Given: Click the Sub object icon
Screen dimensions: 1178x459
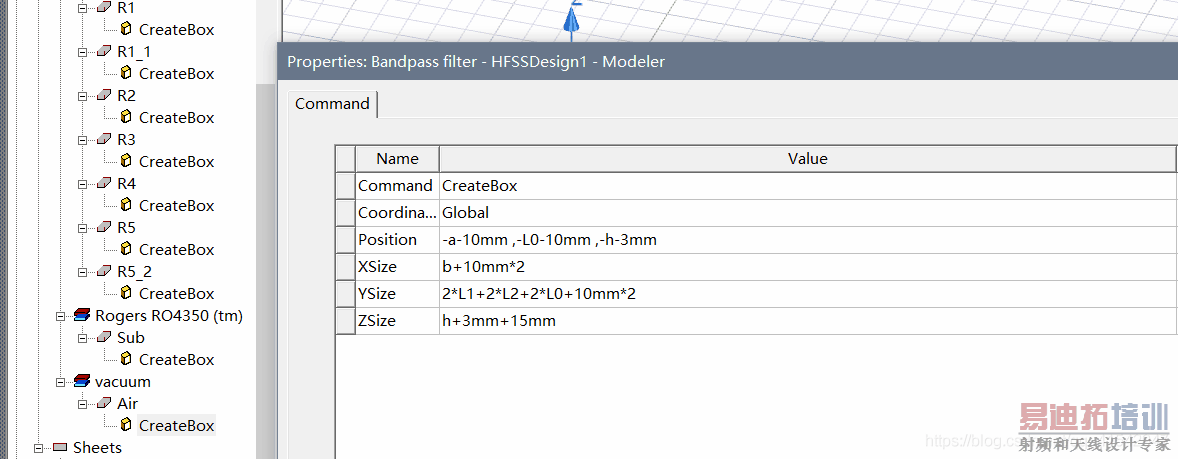Looking at the screenshot, I should pos(104,337).
